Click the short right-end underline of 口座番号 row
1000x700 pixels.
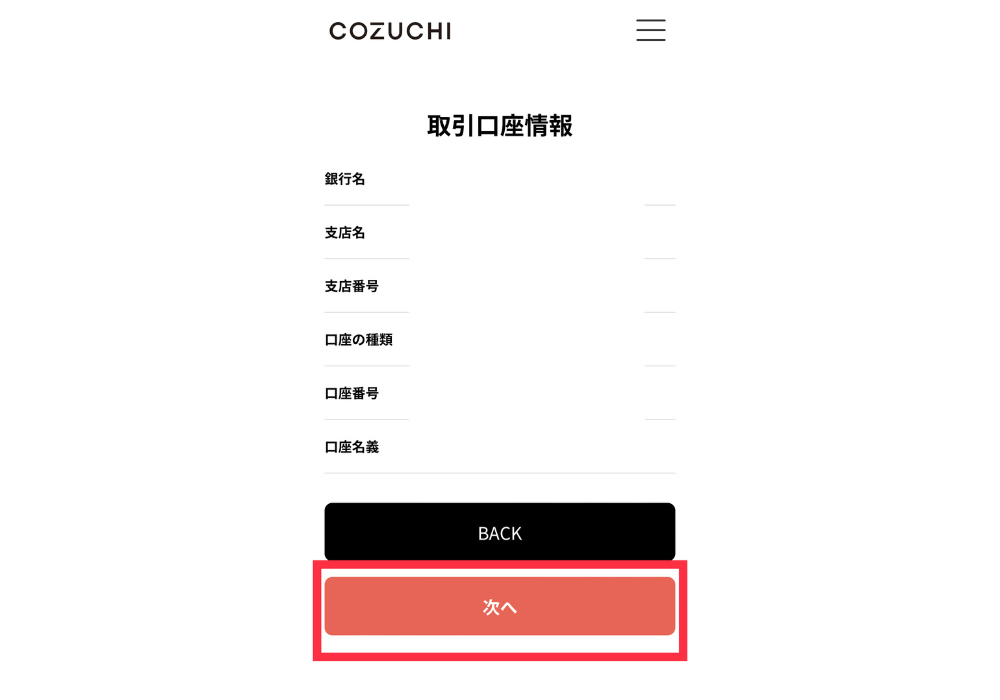pyautogui.click(x=659, y=419)
